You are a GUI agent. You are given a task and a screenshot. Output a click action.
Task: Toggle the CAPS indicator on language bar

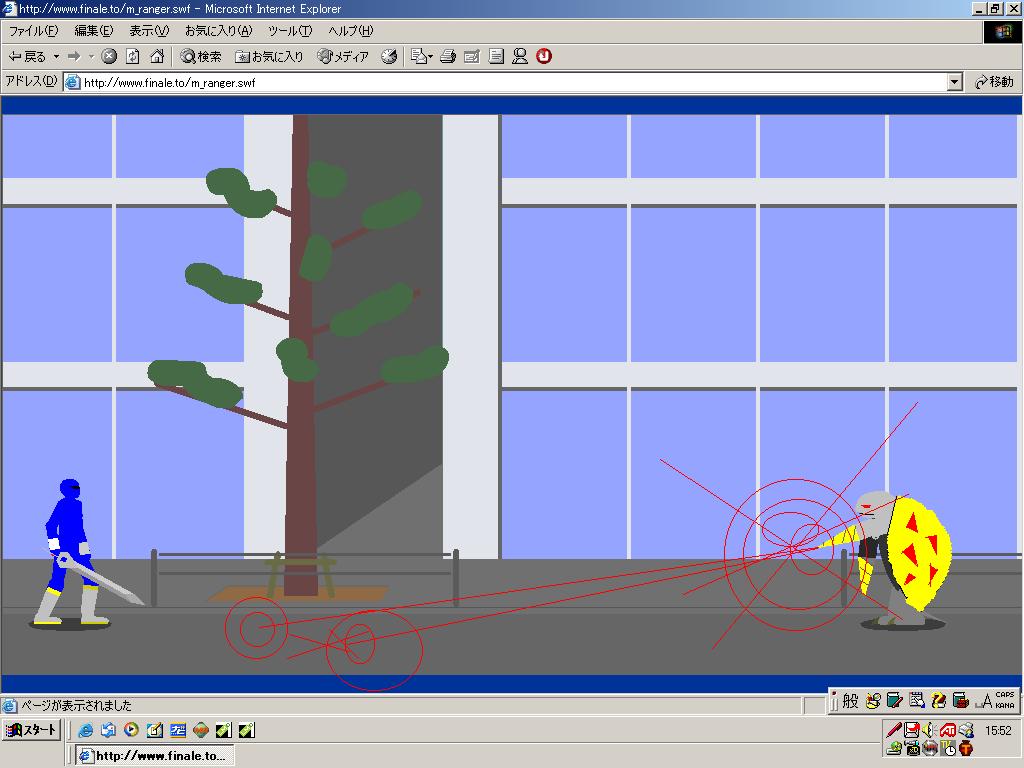1005,695
